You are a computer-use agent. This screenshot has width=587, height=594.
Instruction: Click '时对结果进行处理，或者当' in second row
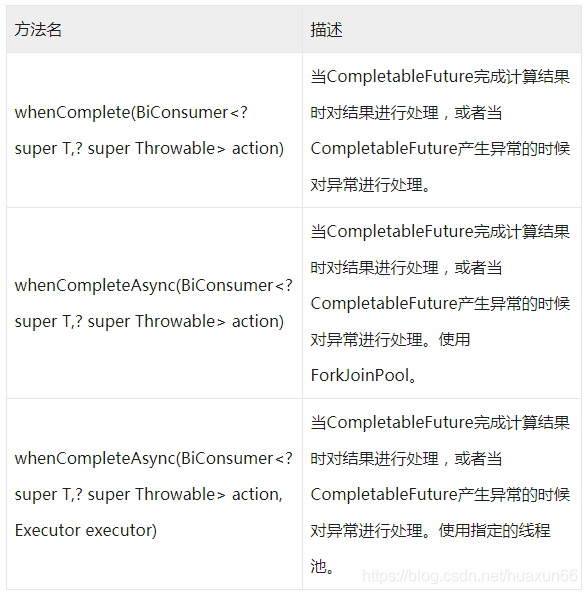[x=406, y=267]
